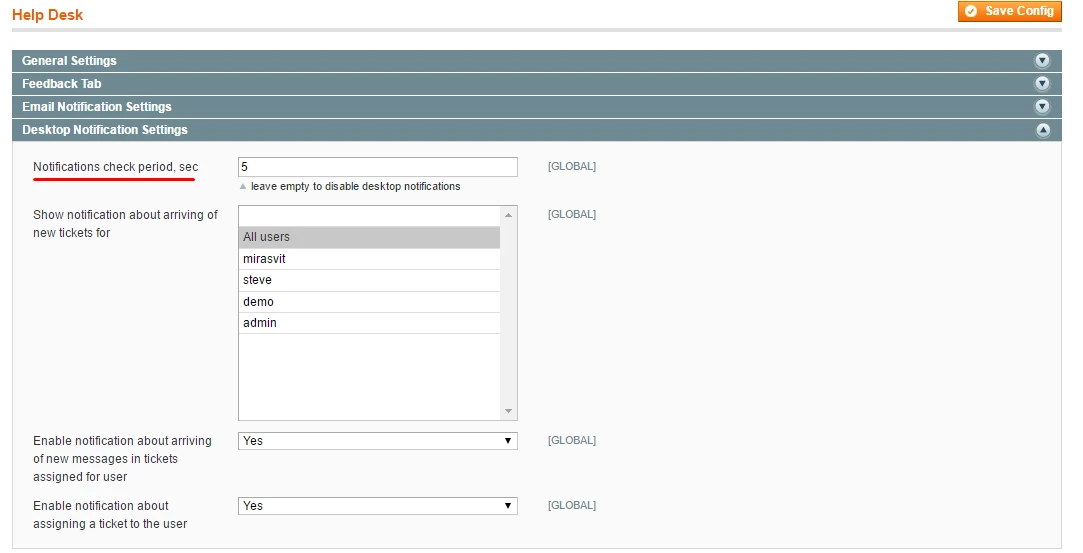Image resolution: width=1083 pixels, height=553 pixels.
Task: Click the users list scroll up arrow
Action: point(508,215)
